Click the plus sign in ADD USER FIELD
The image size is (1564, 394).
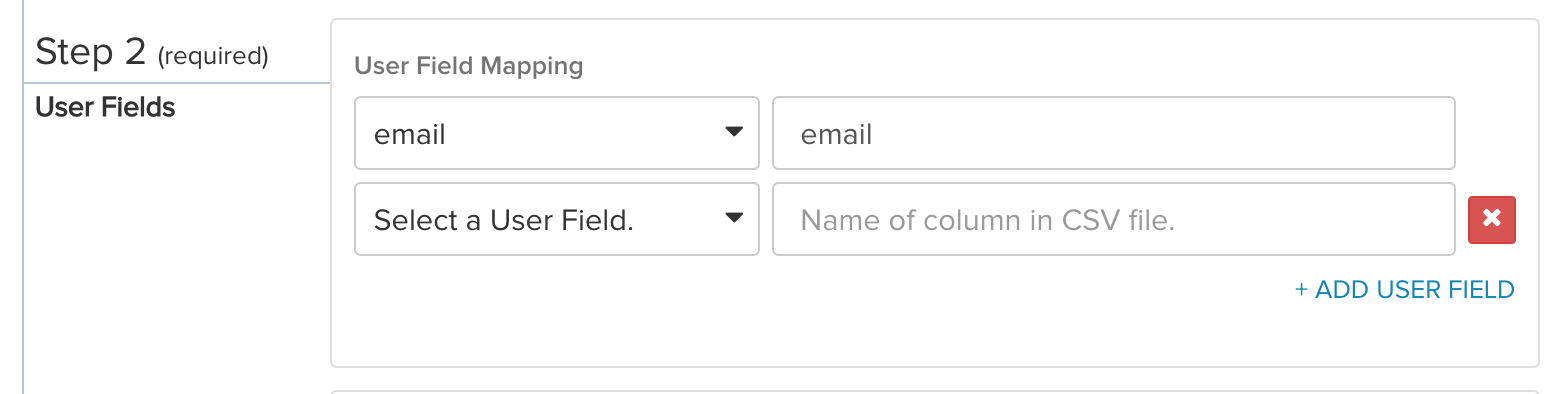[1301, 290]
